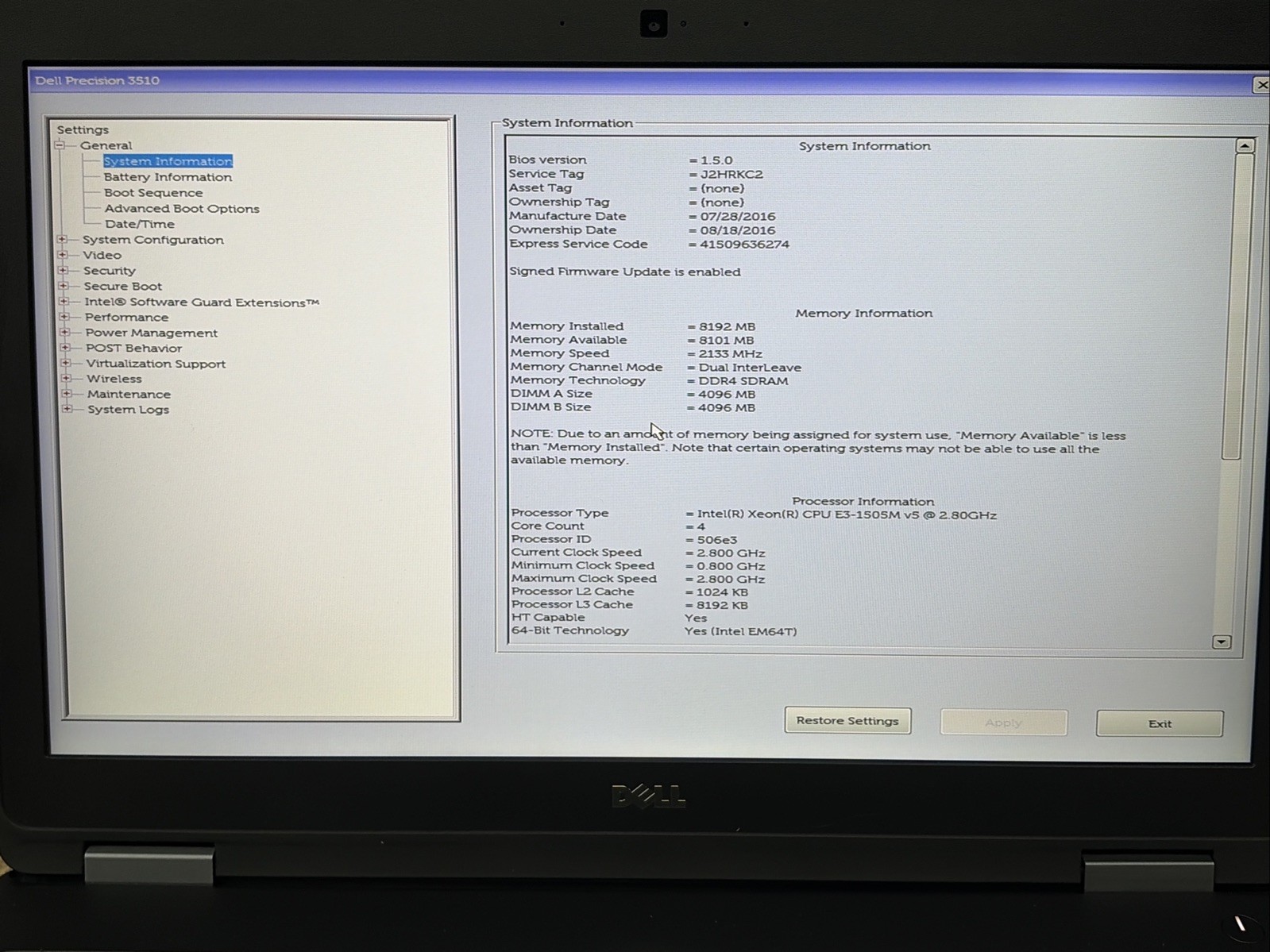
Task: Expand Intel Software Guard Extensions node
Action: [x=64, y=302]
